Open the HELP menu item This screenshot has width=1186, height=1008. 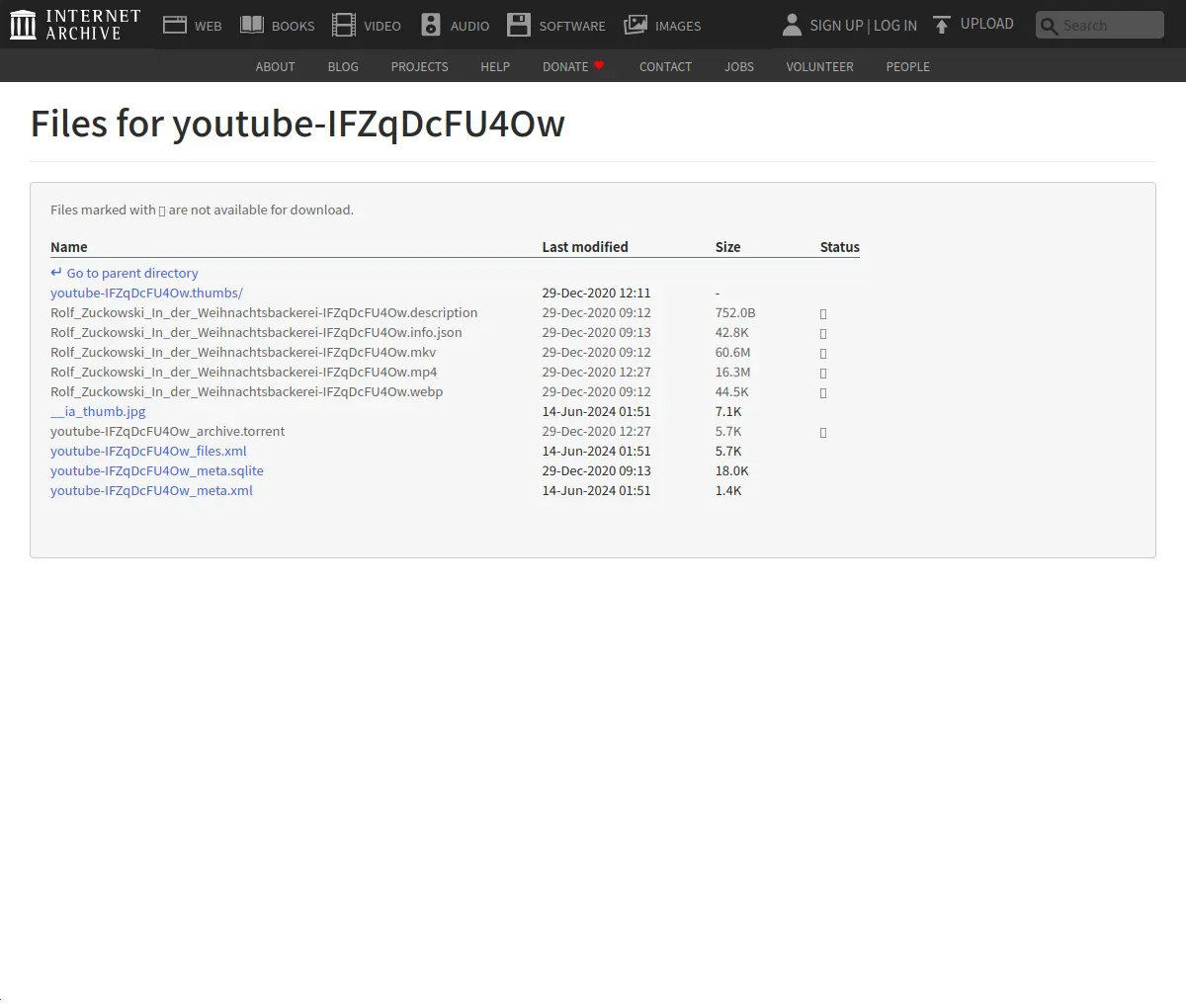[x=495, y=66]
